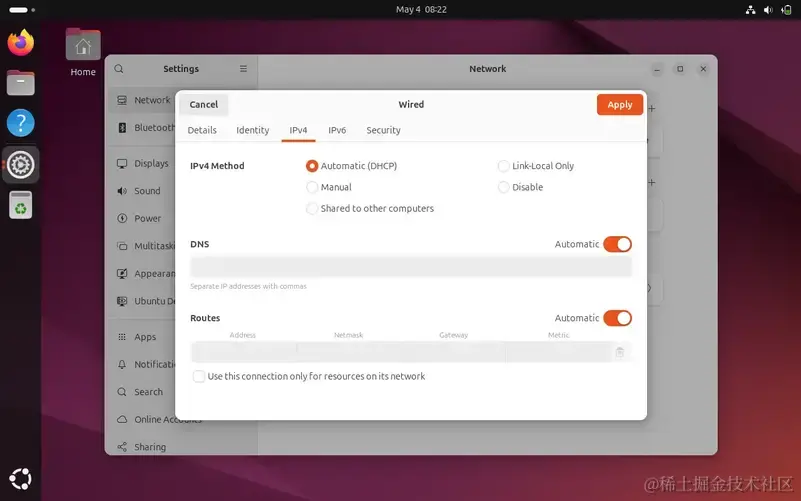Switch to the Identity tab
Screen dimensions: 801x501
click(252, 130)
